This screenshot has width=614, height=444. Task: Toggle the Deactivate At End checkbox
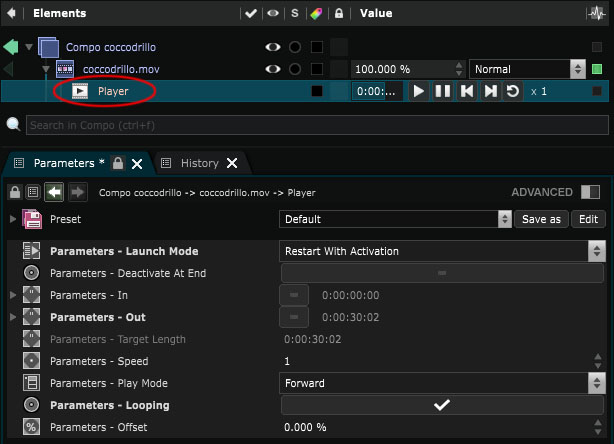click(x=442, y=273)
